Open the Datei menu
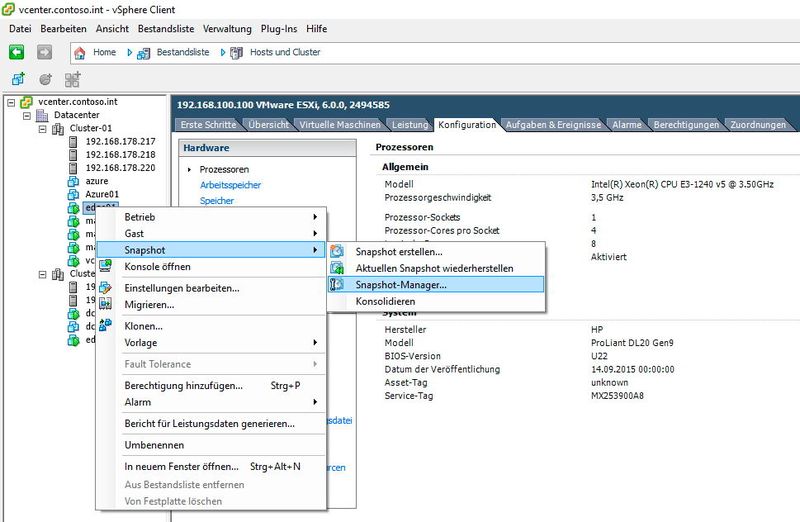This screenshot has width=800, height=522. coord(20,29)
